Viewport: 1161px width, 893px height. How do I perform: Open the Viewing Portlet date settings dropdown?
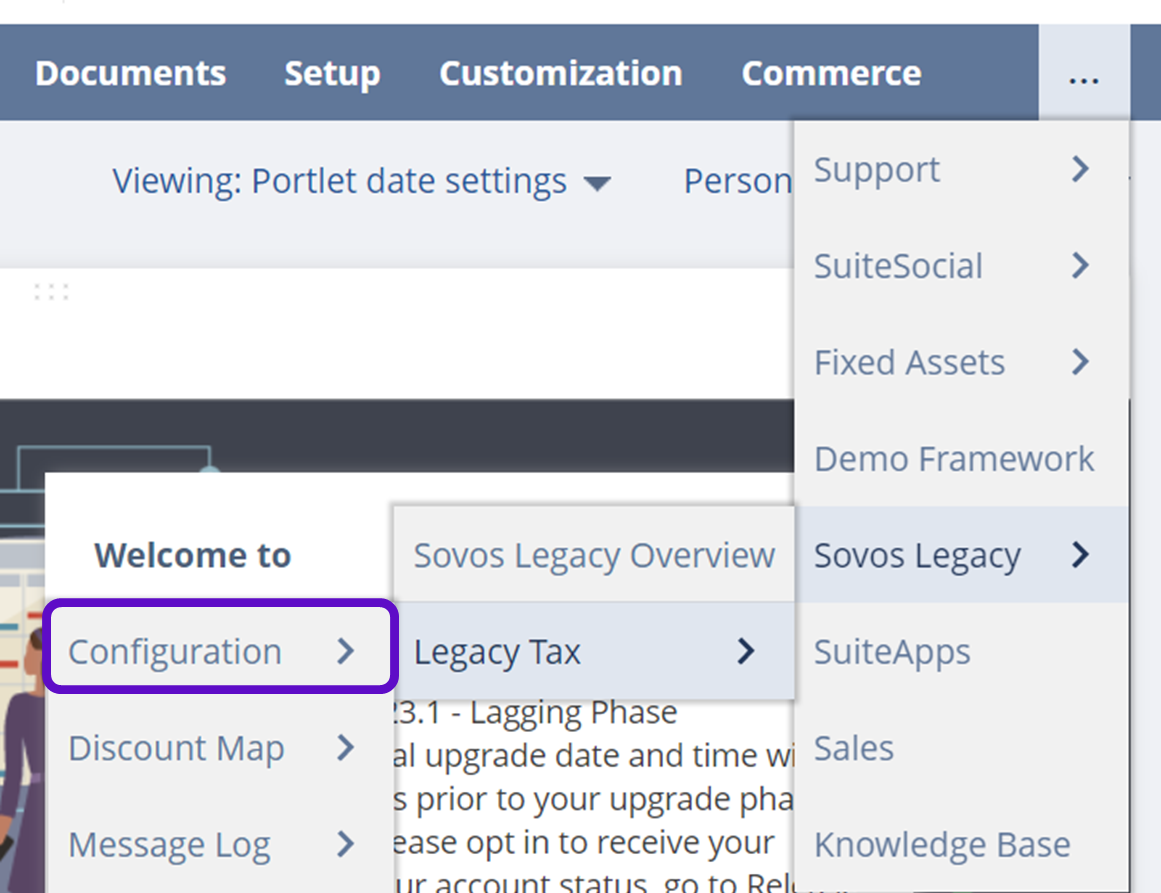click(x=361, y=182)
